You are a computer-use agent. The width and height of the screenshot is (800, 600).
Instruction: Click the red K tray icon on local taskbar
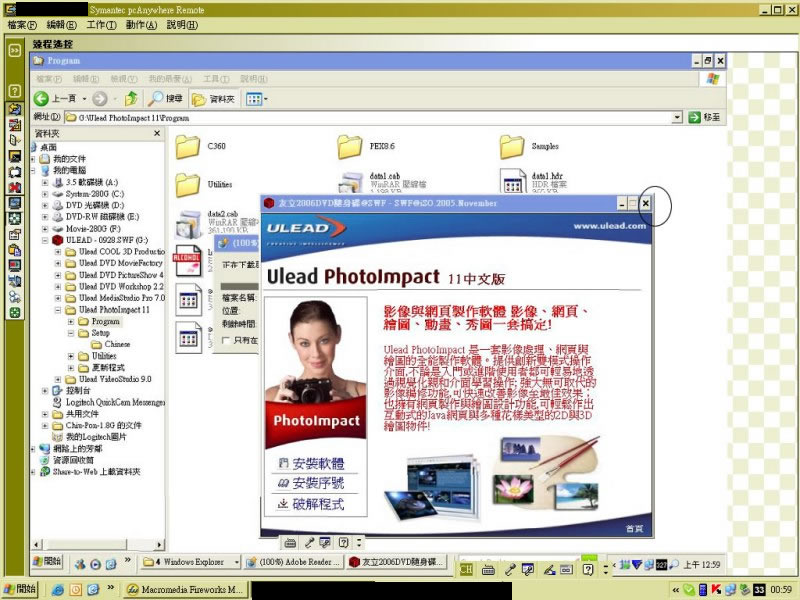click(x=716, y=589)
